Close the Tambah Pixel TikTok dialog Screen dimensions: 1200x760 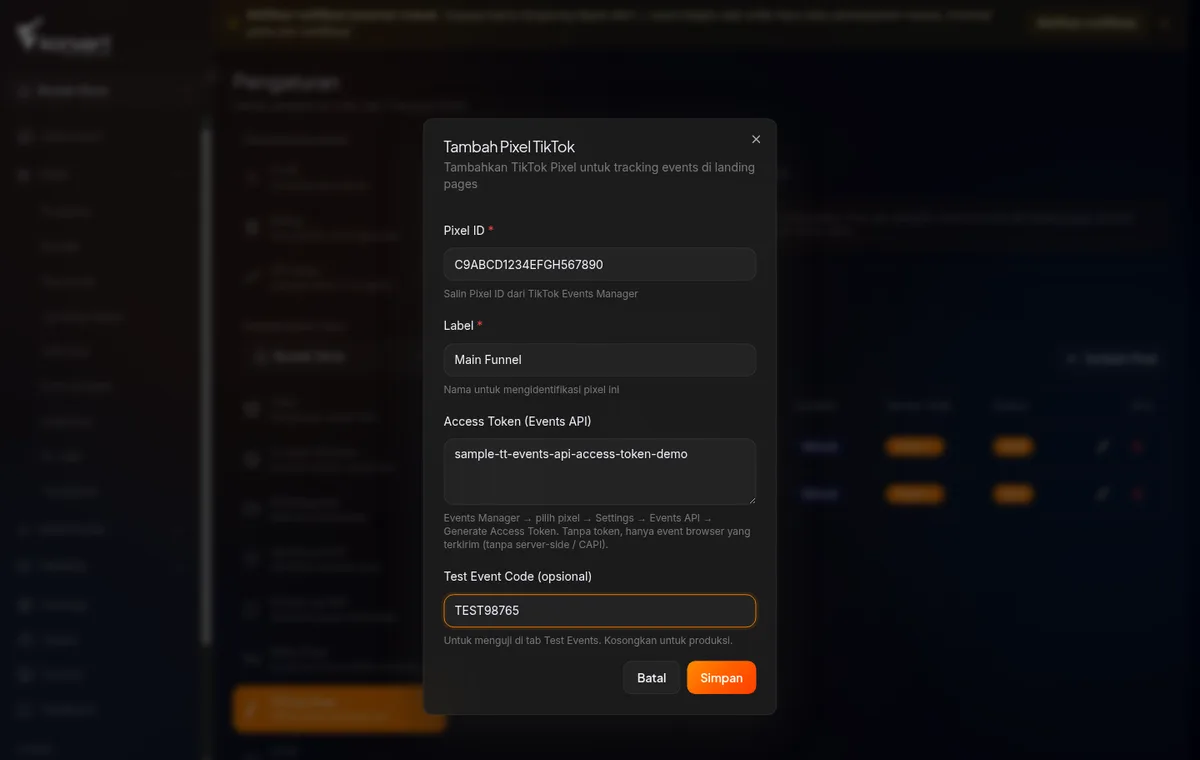pyautogui.click(x=756, y=139)
